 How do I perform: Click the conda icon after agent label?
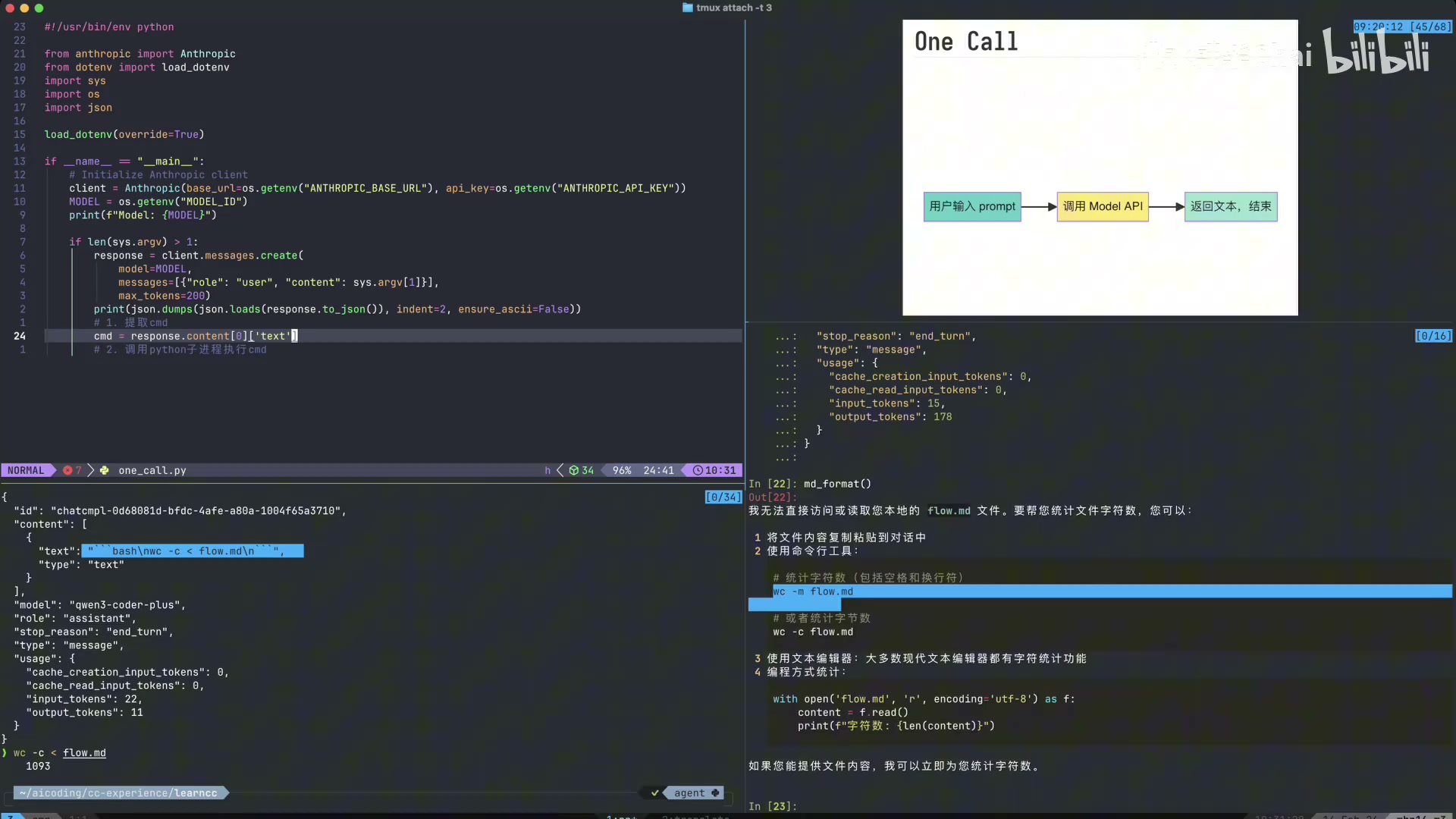pos(715,793)
